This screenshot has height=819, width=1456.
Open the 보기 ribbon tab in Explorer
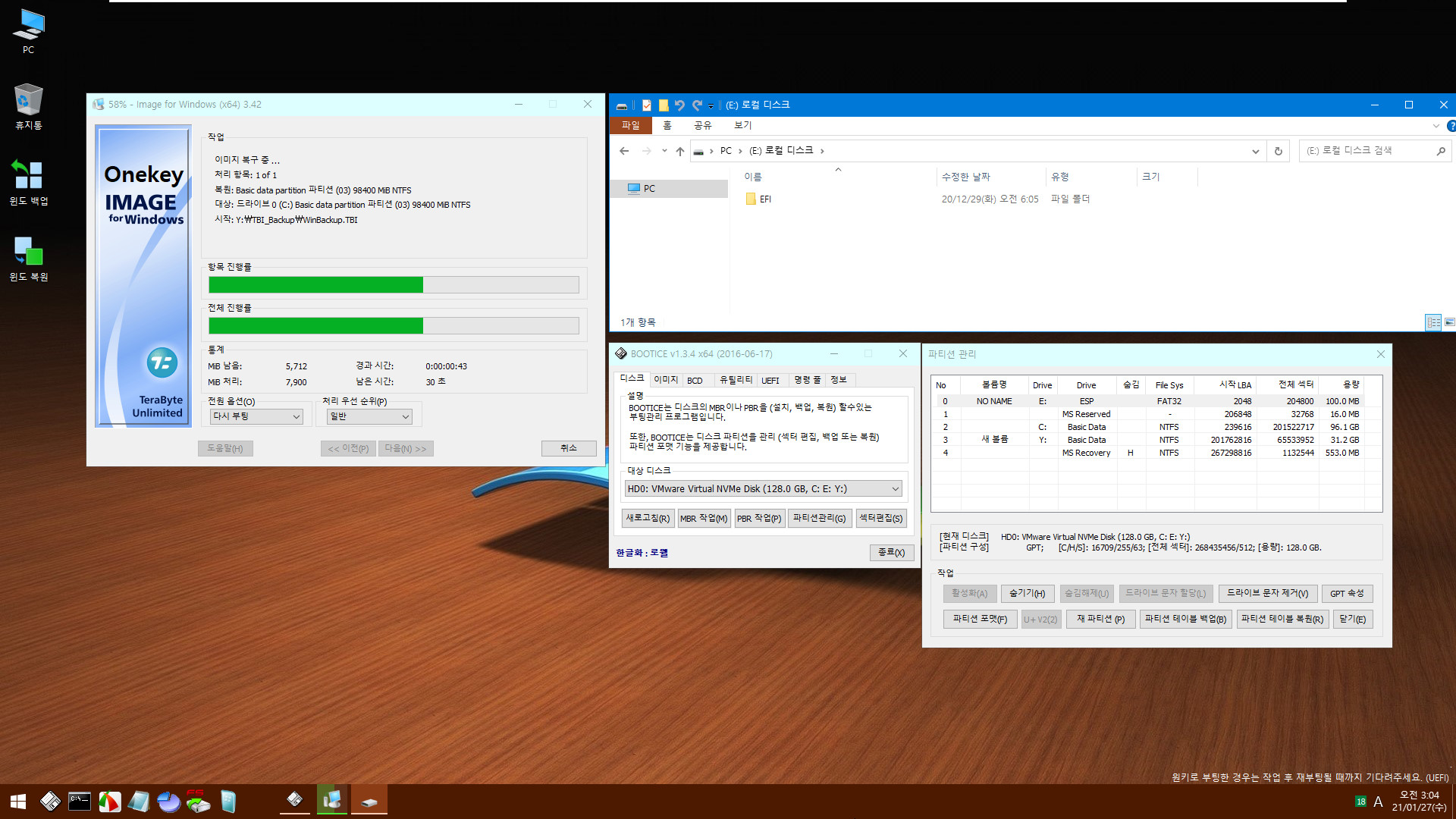[x=743, y=126]
